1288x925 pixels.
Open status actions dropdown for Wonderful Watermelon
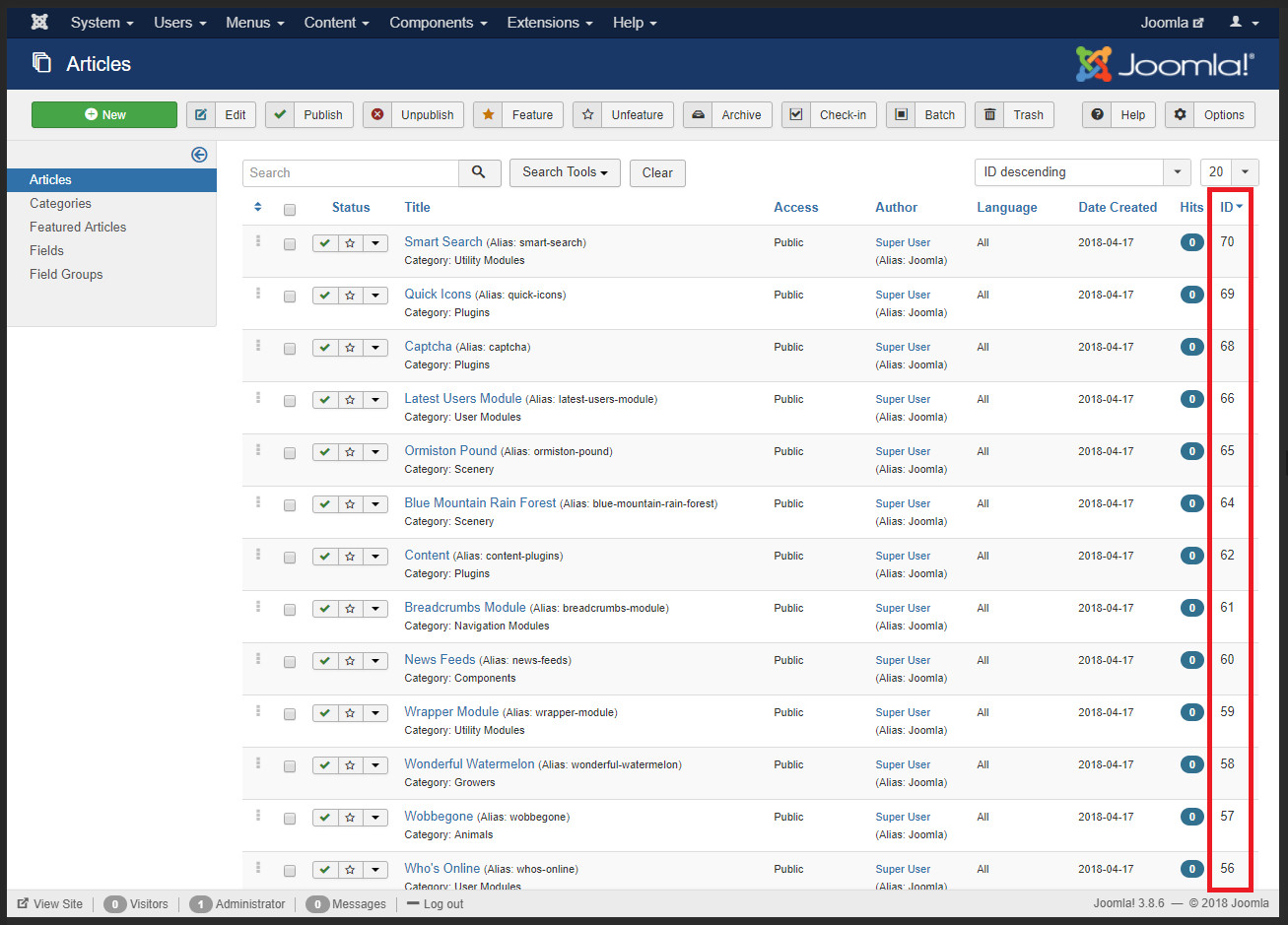tap(375, 765)
